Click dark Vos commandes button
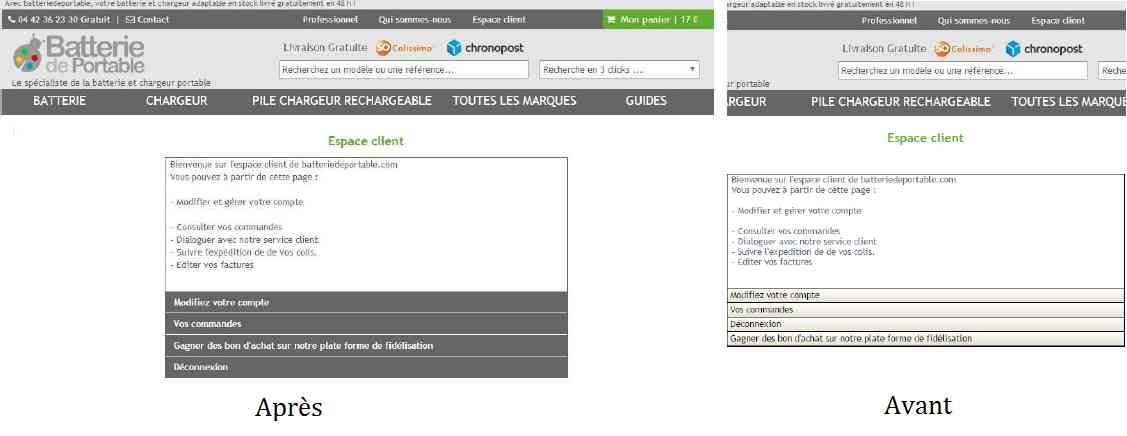 click(x=367, y=324)
